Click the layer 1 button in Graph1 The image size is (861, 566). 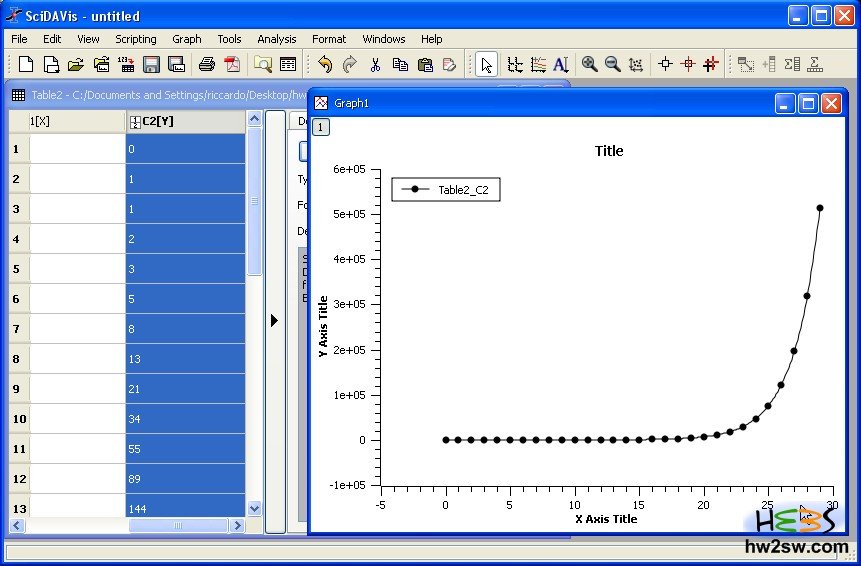[320, 127]
